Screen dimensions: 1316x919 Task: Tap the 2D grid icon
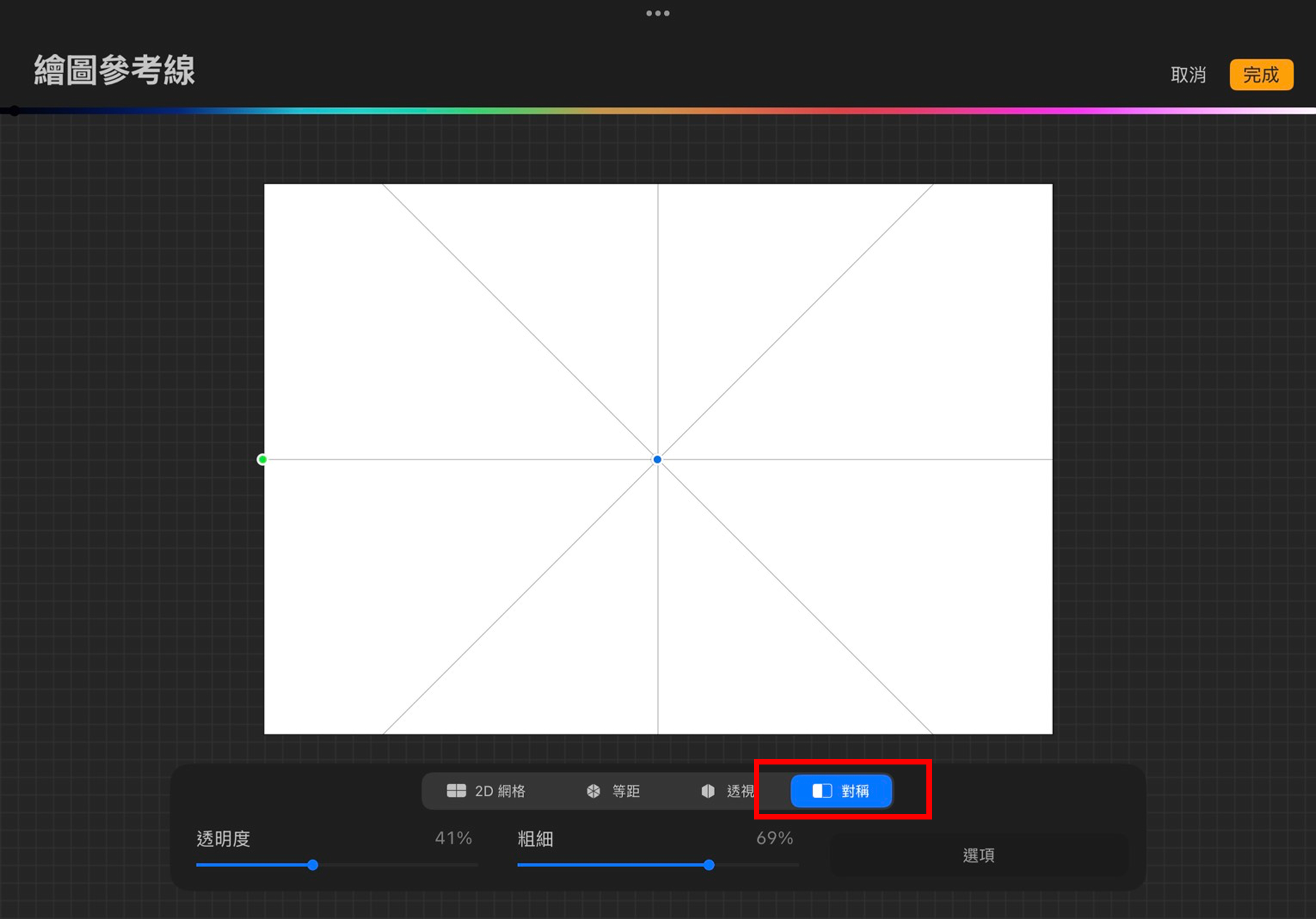click(456, 790)
